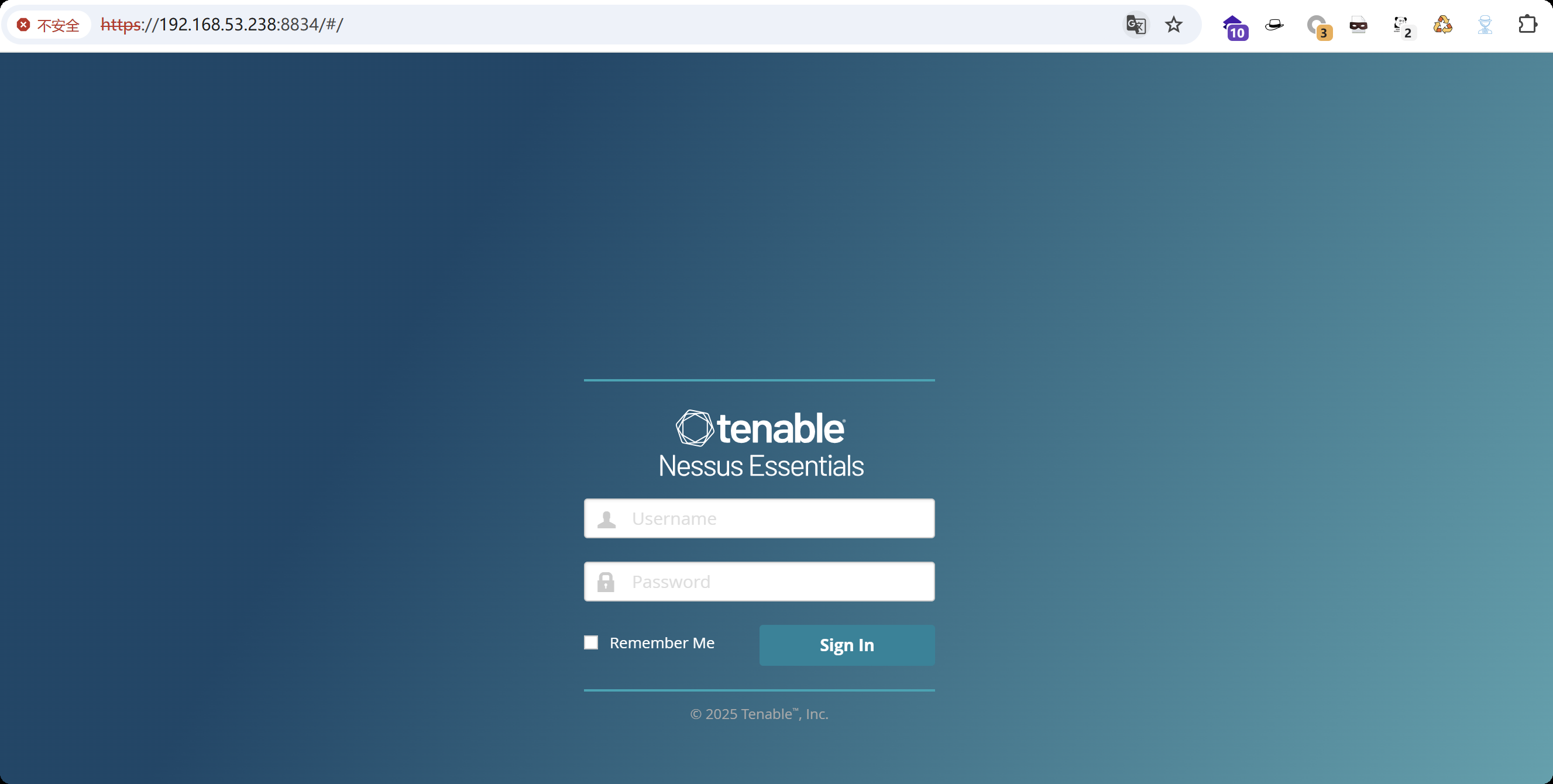Click the white fedora hat extension icon
Image resolution: width=1553 pixels, height=784 pixels.
[1274, 25]
